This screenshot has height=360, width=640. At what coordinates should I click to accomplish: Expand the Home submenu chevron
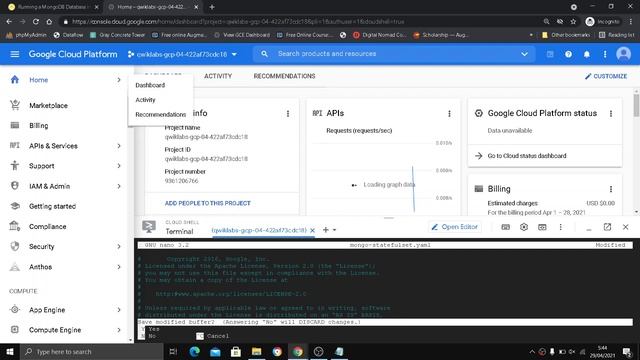click(119, 80)
